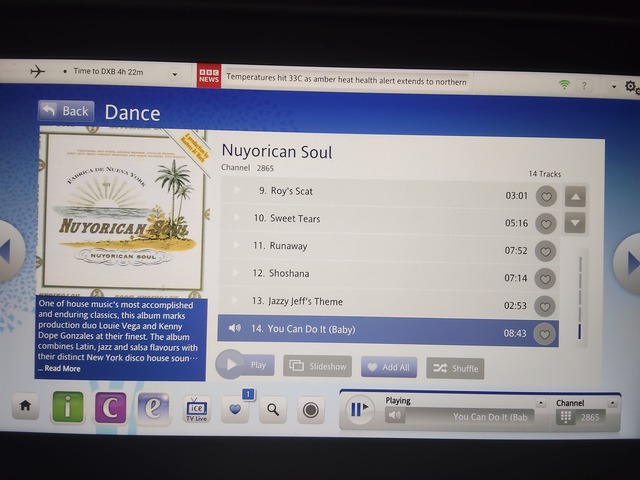Click the airplane flight info icon
Viewport: 640px width, 480px height.
tap(37, 71)
